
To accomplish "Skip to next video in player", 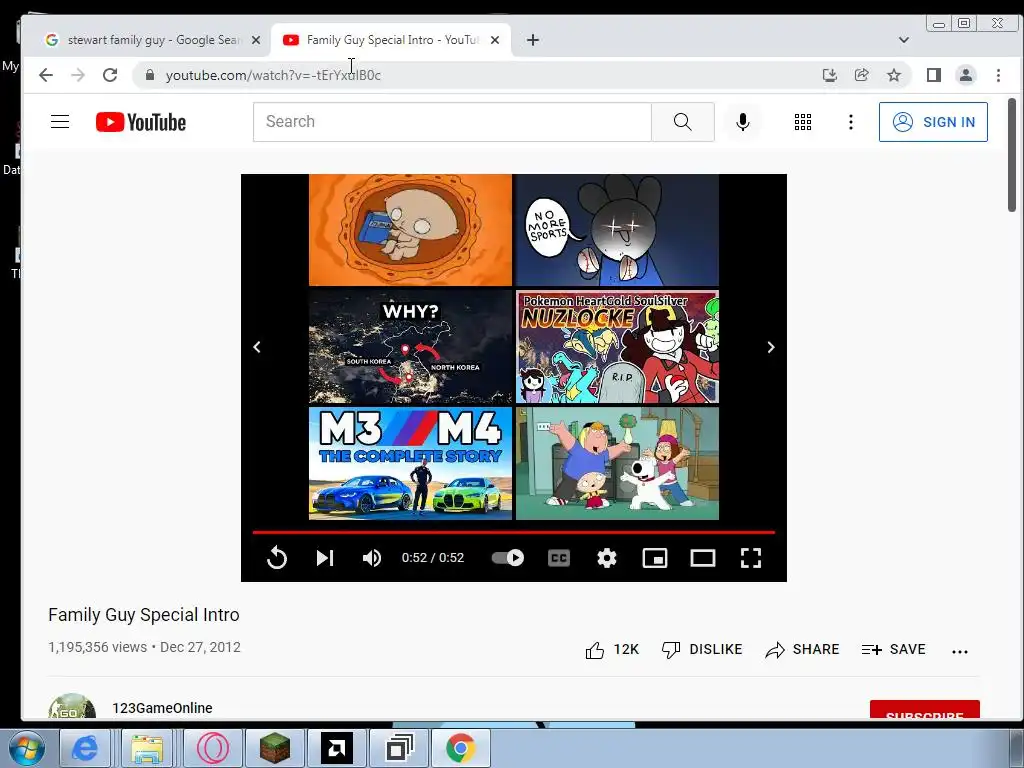I will (325, 558).
